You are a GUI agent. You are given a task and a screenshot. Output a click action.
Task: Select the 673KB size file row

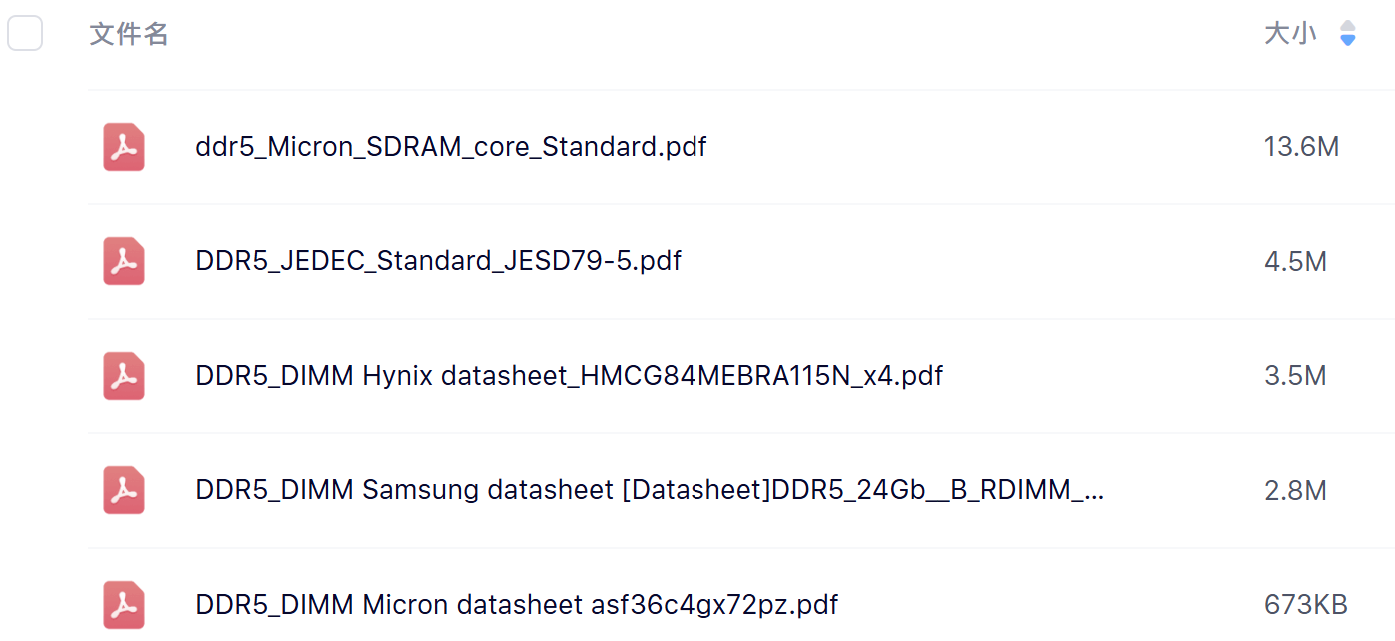coord(1305,605)
